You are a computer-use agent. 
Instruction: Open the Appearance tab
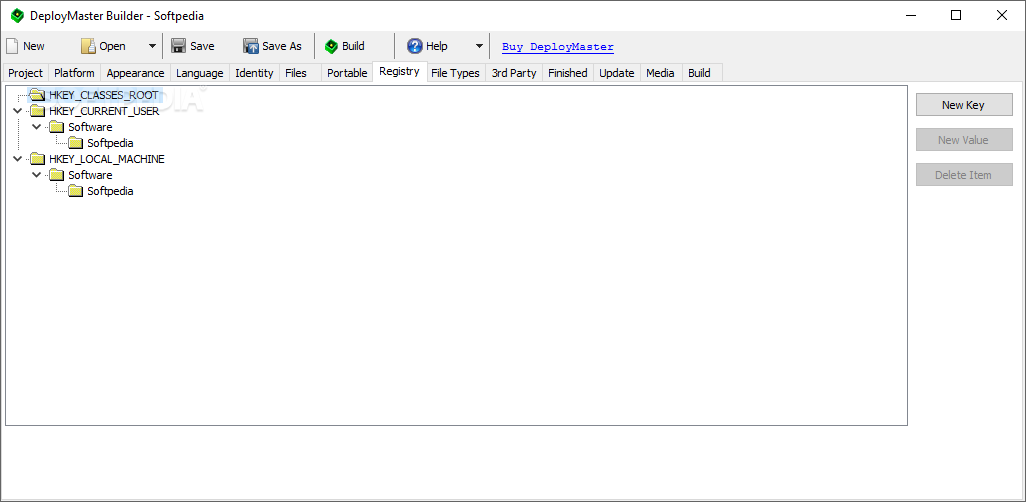click(x=135, y=73)
